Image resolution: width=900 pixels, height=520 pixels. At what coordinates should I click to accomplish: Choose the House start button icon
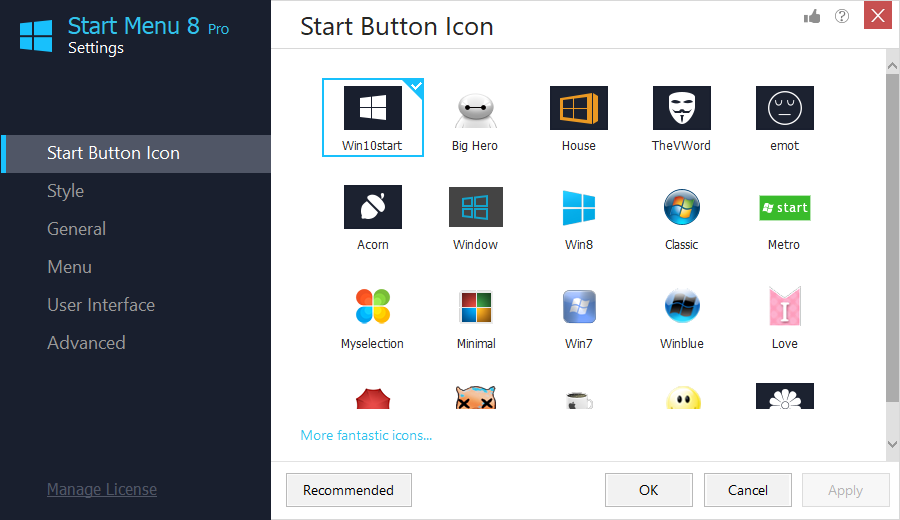click(578, 109)
